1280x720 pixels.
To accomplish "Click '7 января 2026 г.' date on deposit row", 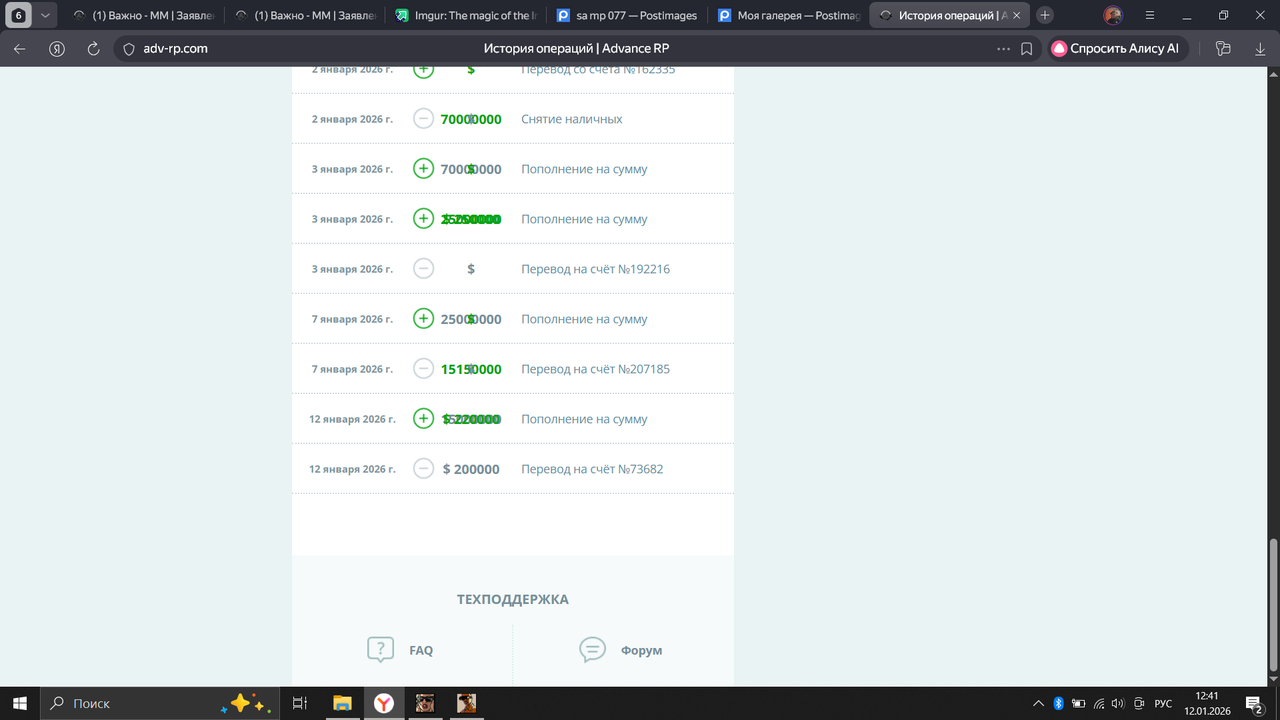I will 352,319.
